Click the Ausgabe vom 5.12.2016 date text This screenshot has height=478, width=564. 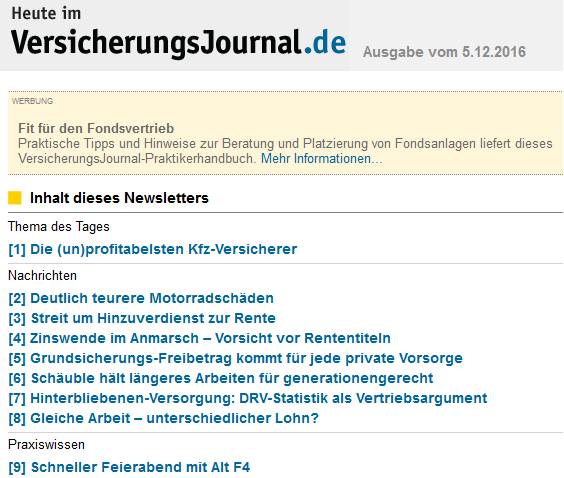coord(444,52)
